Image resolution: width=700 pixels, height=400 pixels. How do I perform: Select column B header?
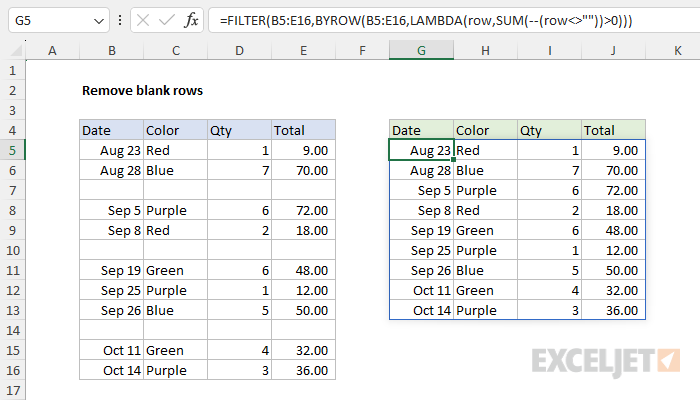pyautogui.click(x=112, y=50)
